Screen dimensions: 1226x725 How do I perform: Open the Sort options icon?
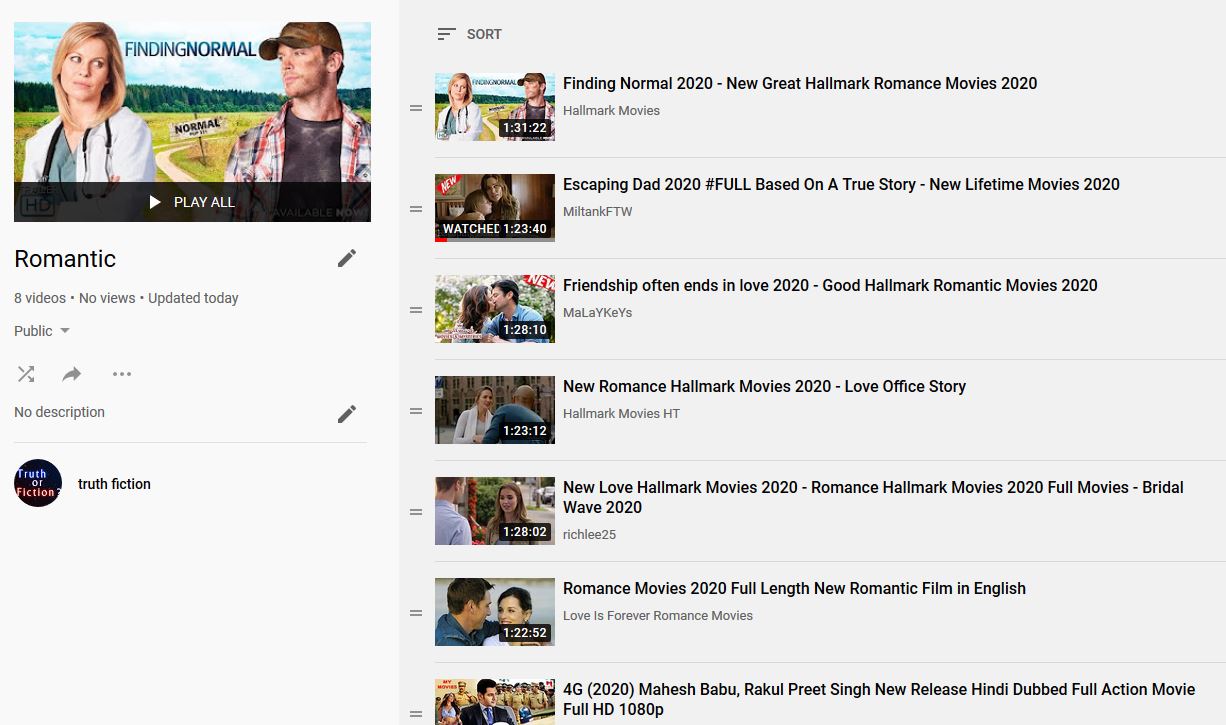click(x=447, y=34)
